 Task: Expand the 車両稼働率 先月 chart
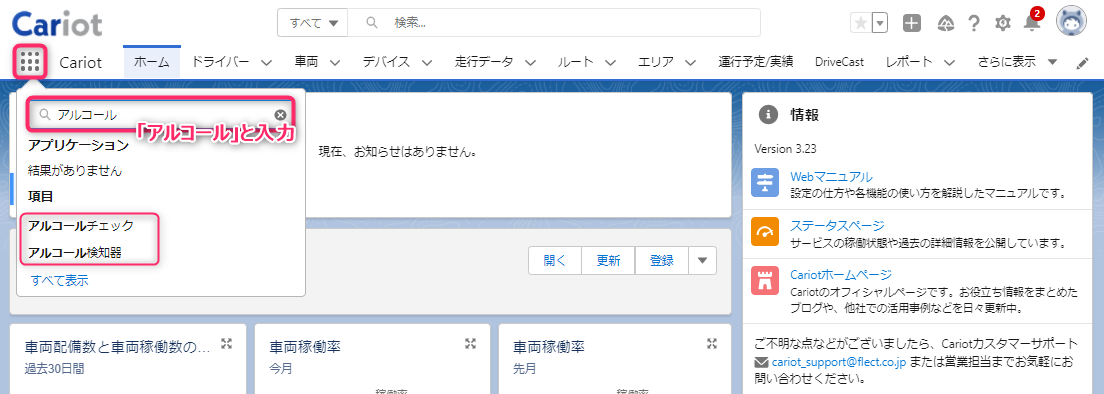(713, 343)
